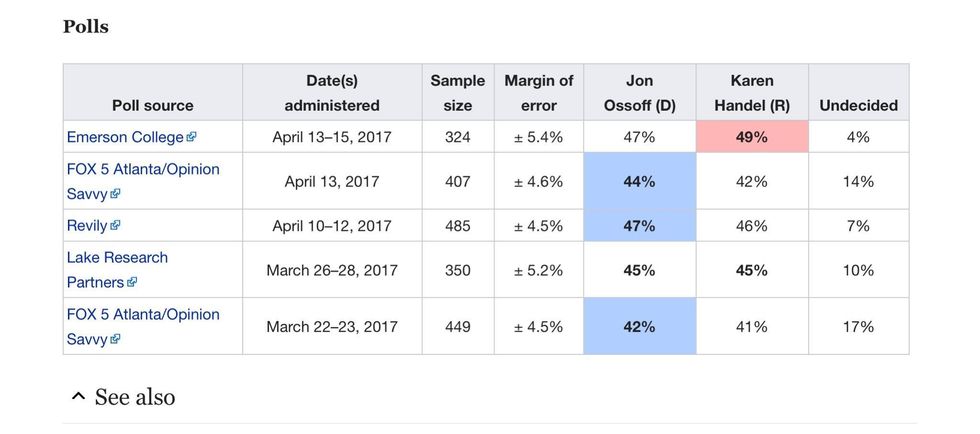Image resolution: width=980 pixels, height=434 pixels.
Task: Open the FOX 5 Atlanta link for the March 22–23 poll
Action: coord(142,314)
